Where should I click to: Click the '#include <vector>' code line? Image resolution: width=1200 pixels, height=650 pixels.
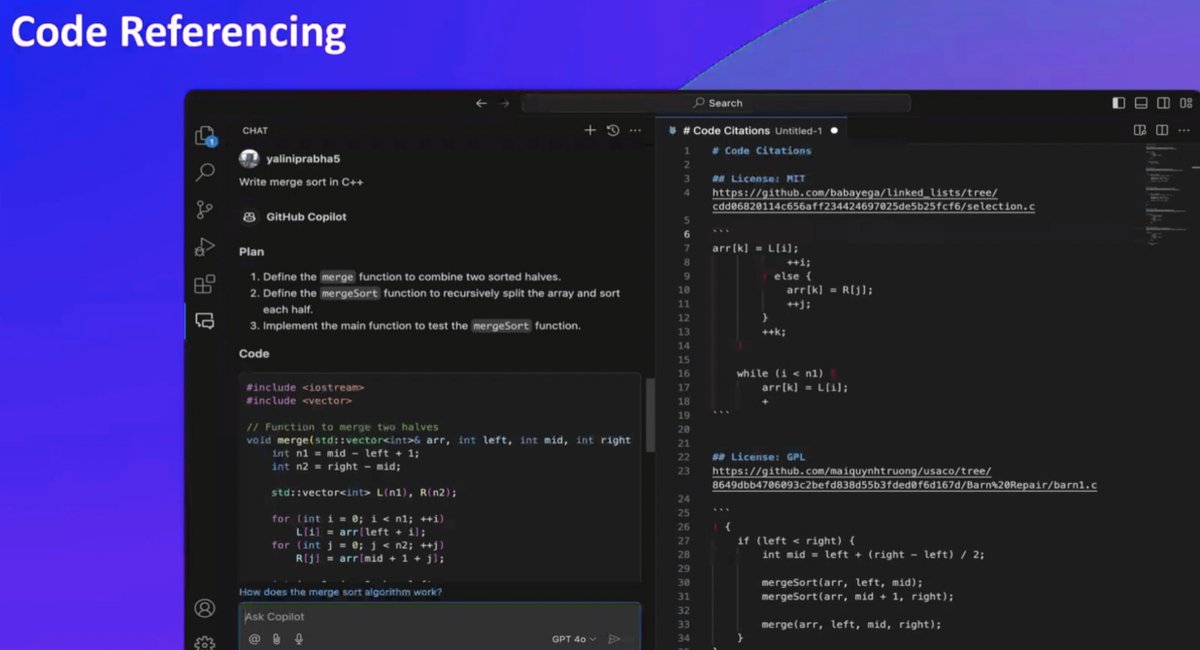point(299,401)
